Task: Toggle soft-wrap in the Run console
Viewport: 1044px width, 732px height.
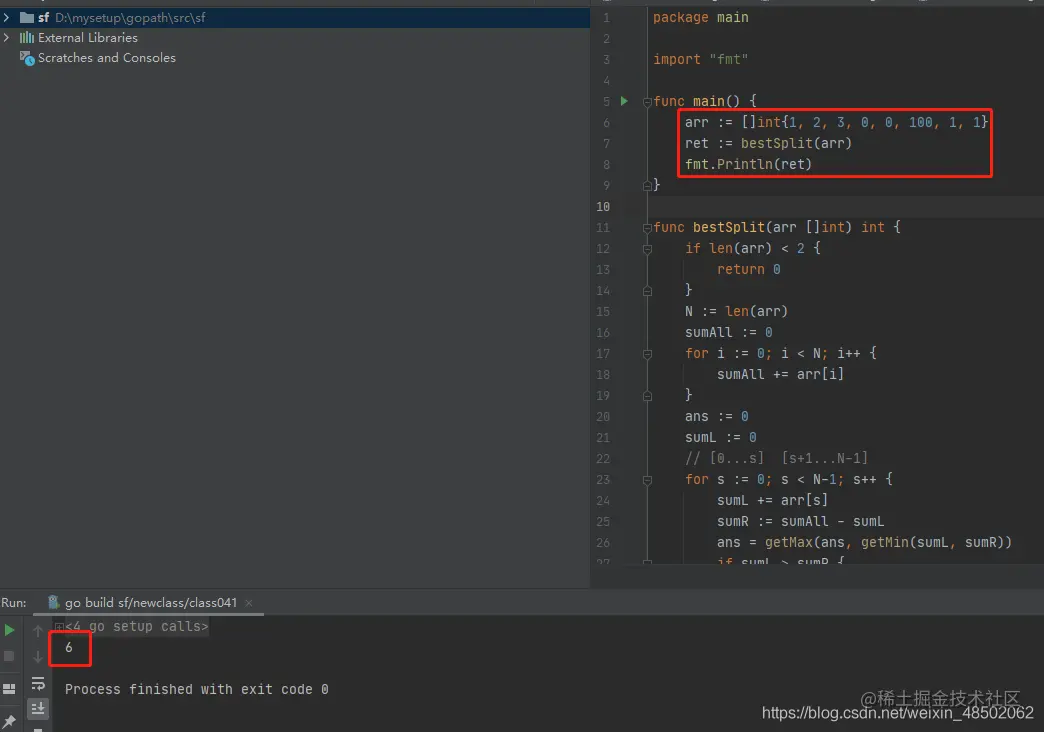Action: pos(38,683)
